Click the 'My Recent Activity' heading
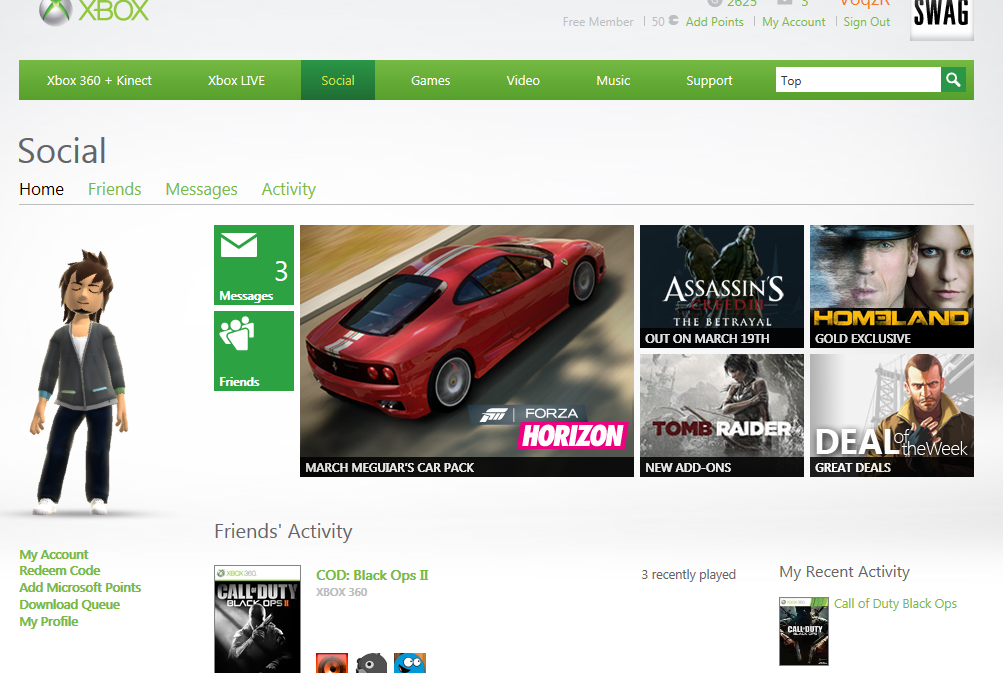1003x673 pixels. click(x=844, y=572)
